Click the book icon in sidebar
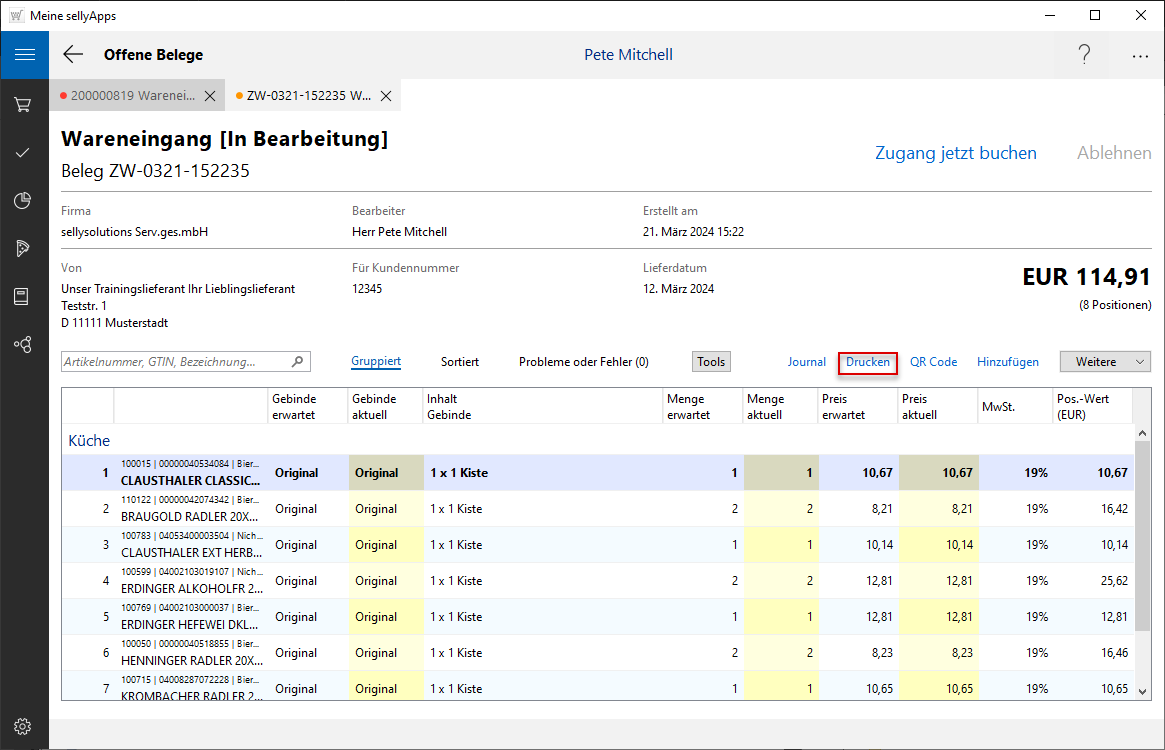The width and height of the screenshot is (1165, 750). [x=24, y=297]
